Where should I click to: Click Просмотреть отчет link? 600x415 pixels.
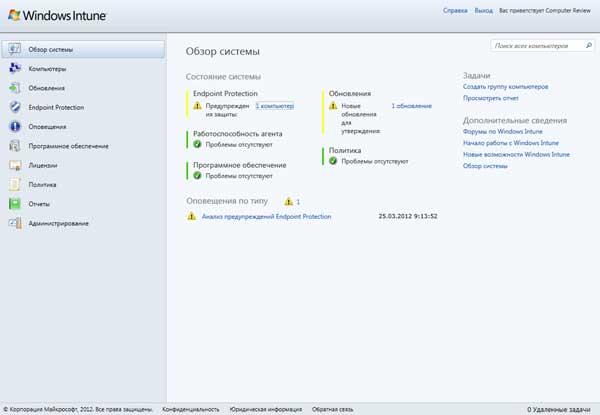(491, 98)
